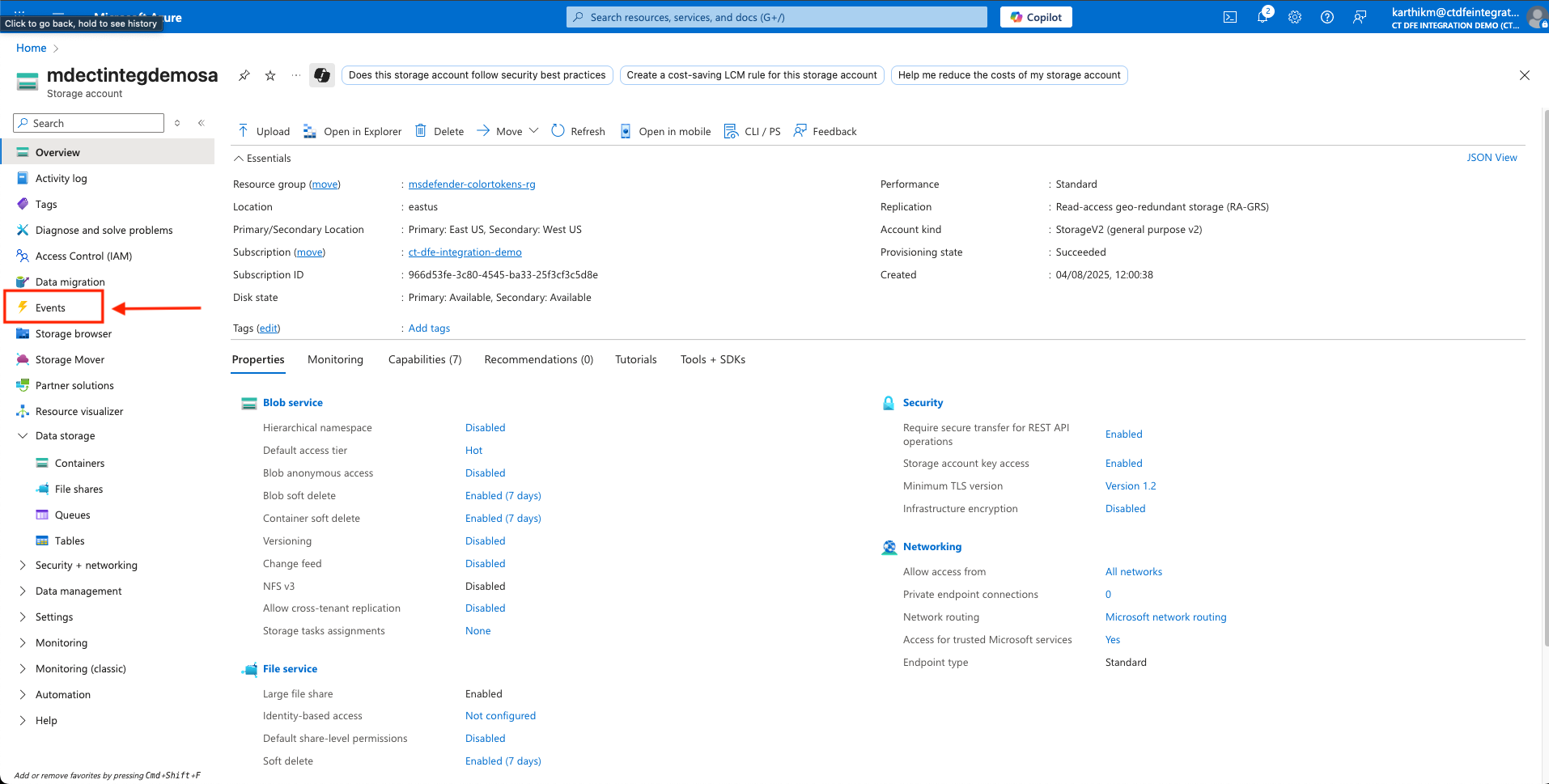
Task: Pin the storage account to dashboard
Action: [x=244, y=75]
